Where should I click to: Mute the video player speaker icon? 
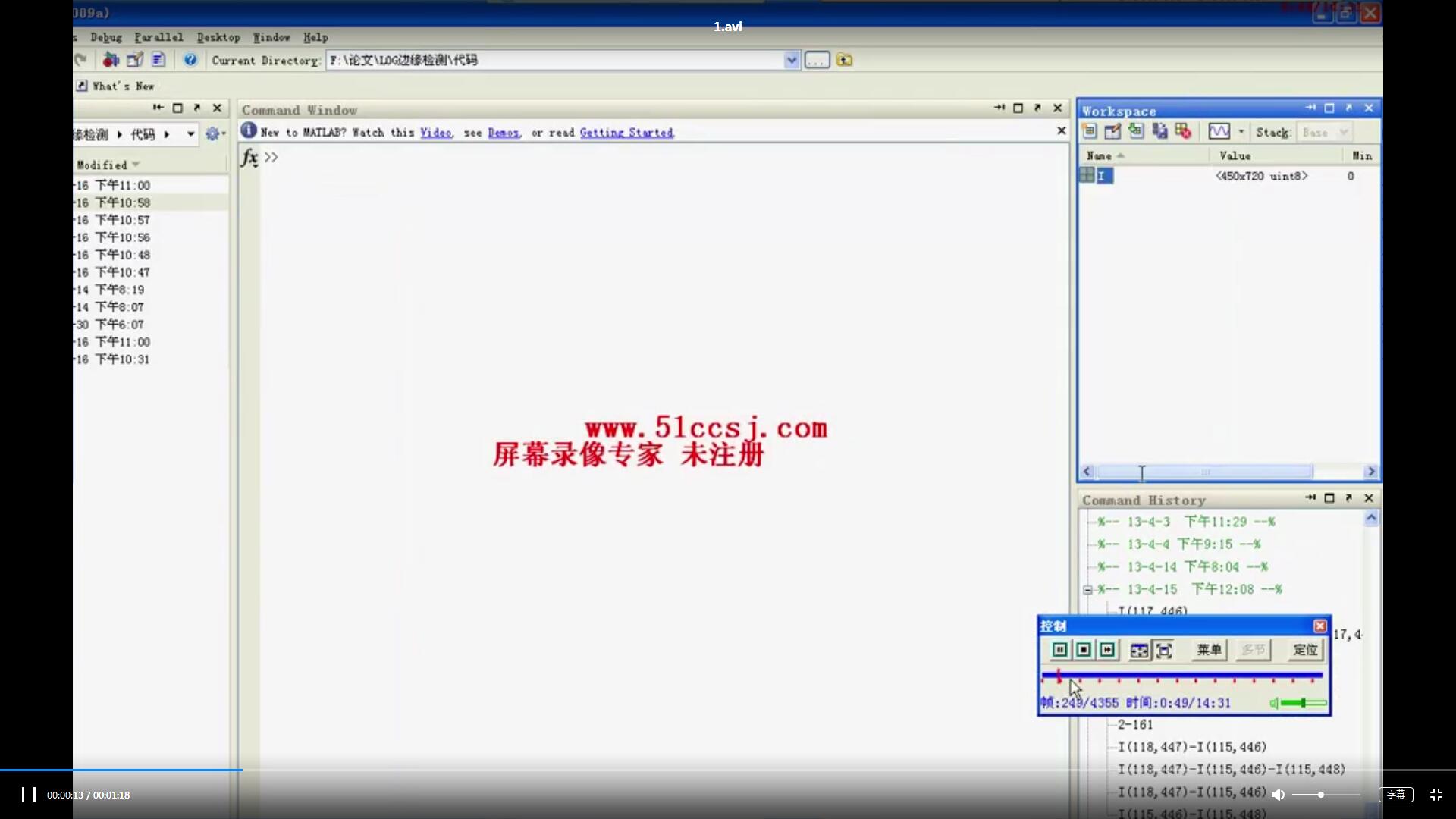click(x=1279, y=795)
